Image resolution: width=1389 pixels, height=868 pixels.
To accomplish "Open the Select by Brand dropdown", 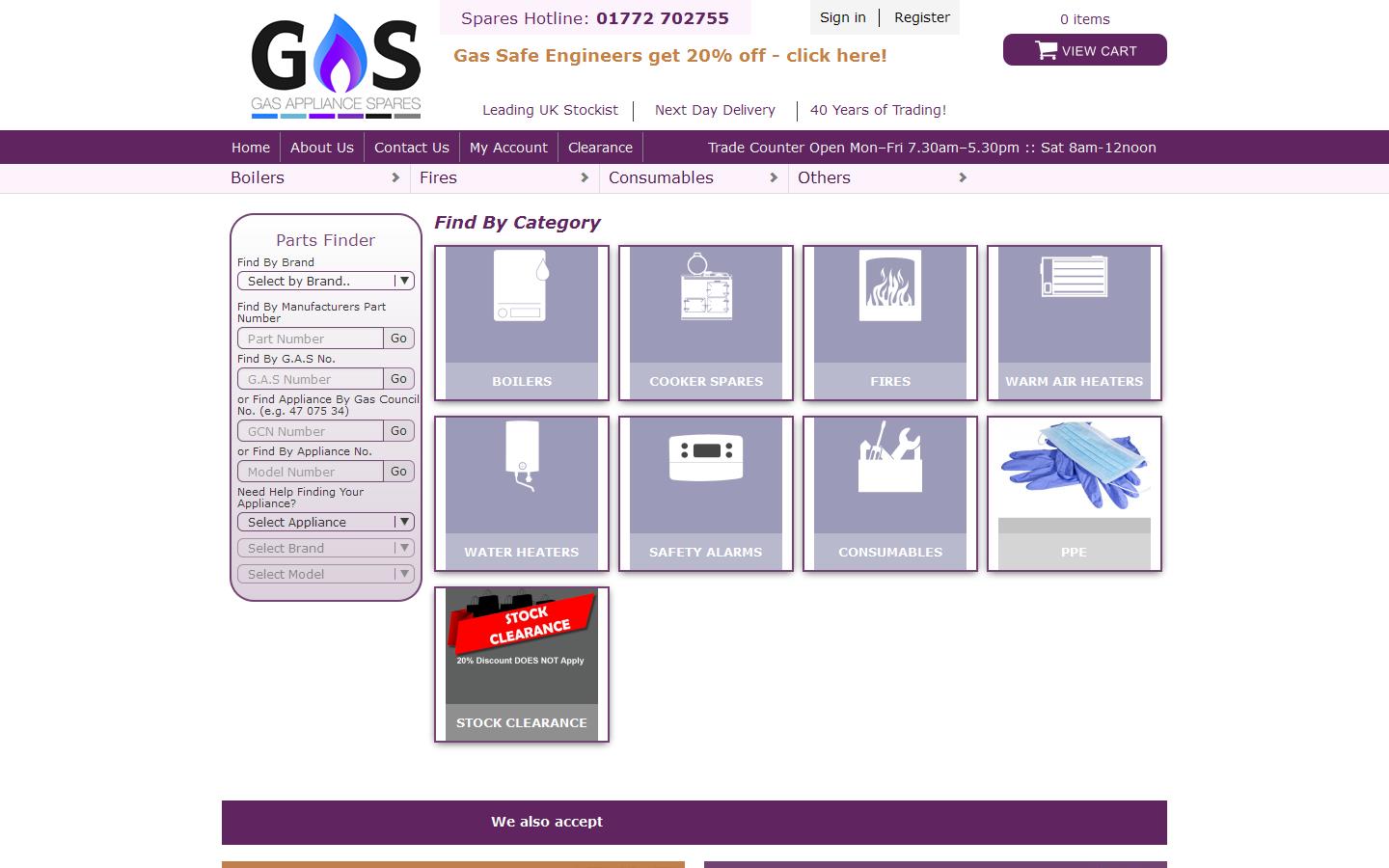I will pos(325,281).
